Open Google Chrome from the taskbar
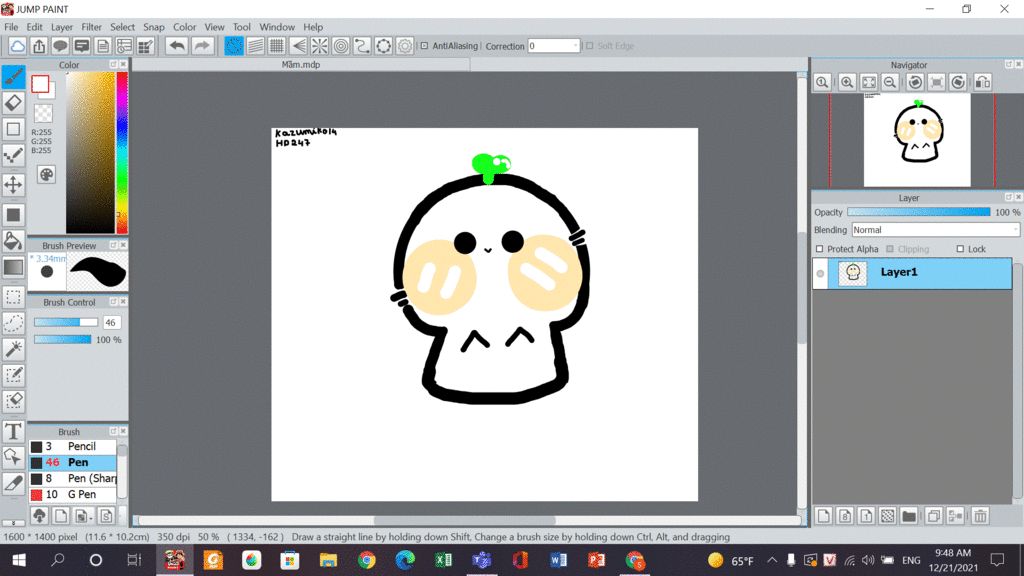The image size is (1024, 576). pyautogui.click(x=366, y=560)
